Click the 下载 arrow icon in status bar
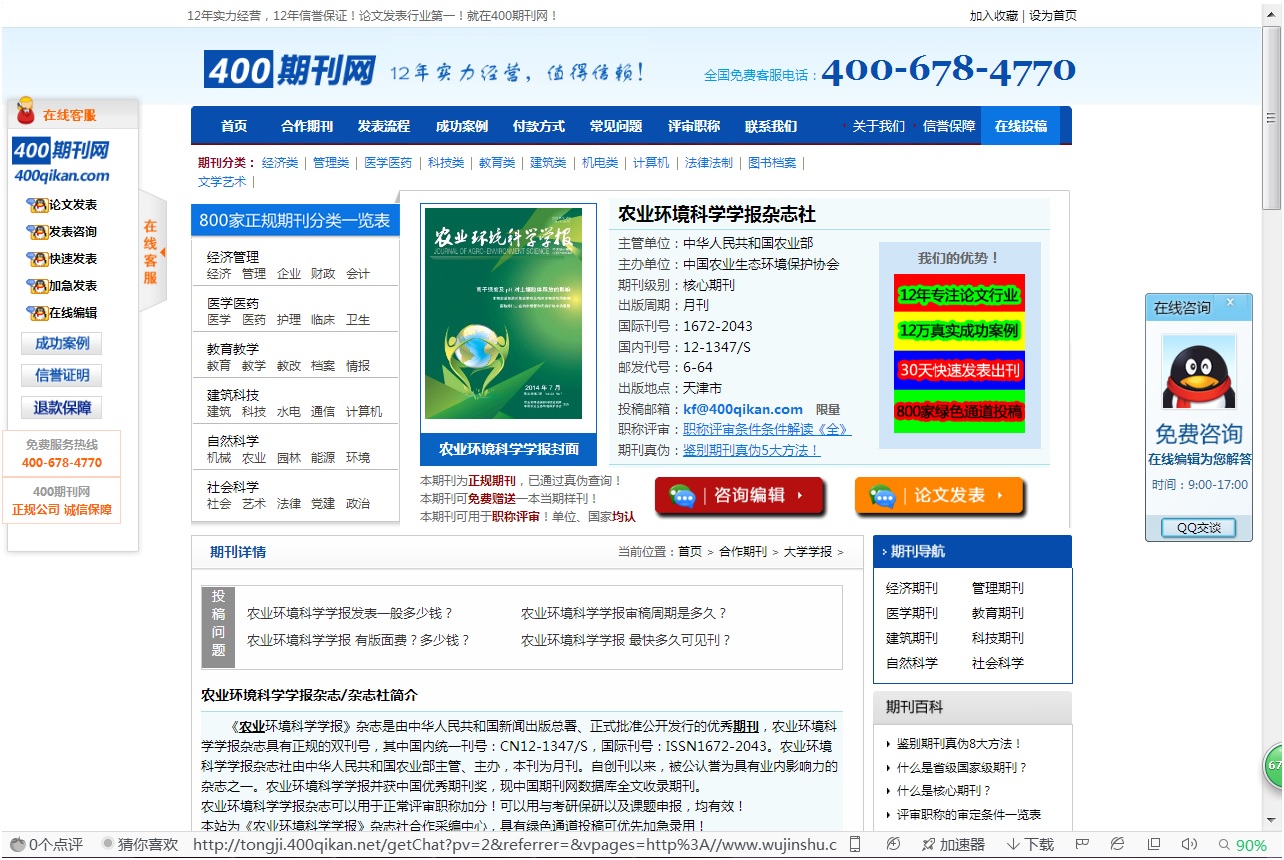1284x860 pixels. 1013,845
